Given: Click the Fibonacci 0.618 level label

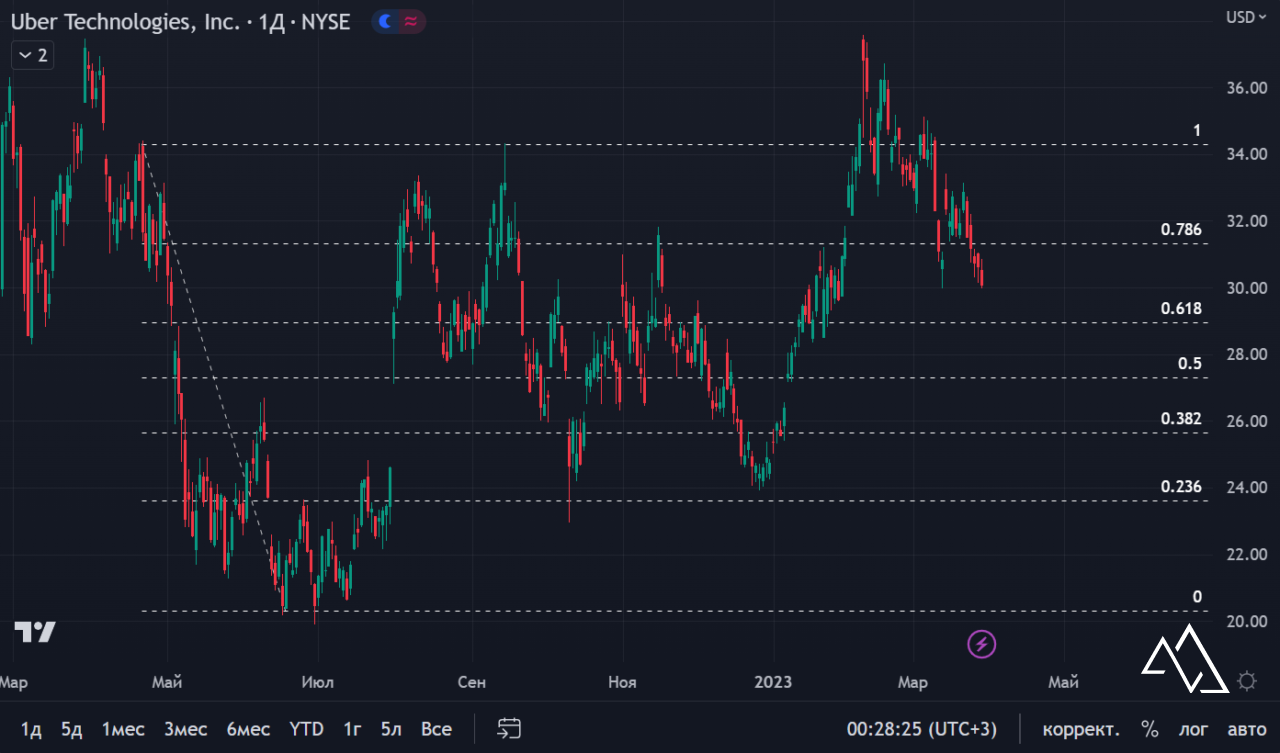Looking at the screenshot, I should click(x=1181, y=309).
